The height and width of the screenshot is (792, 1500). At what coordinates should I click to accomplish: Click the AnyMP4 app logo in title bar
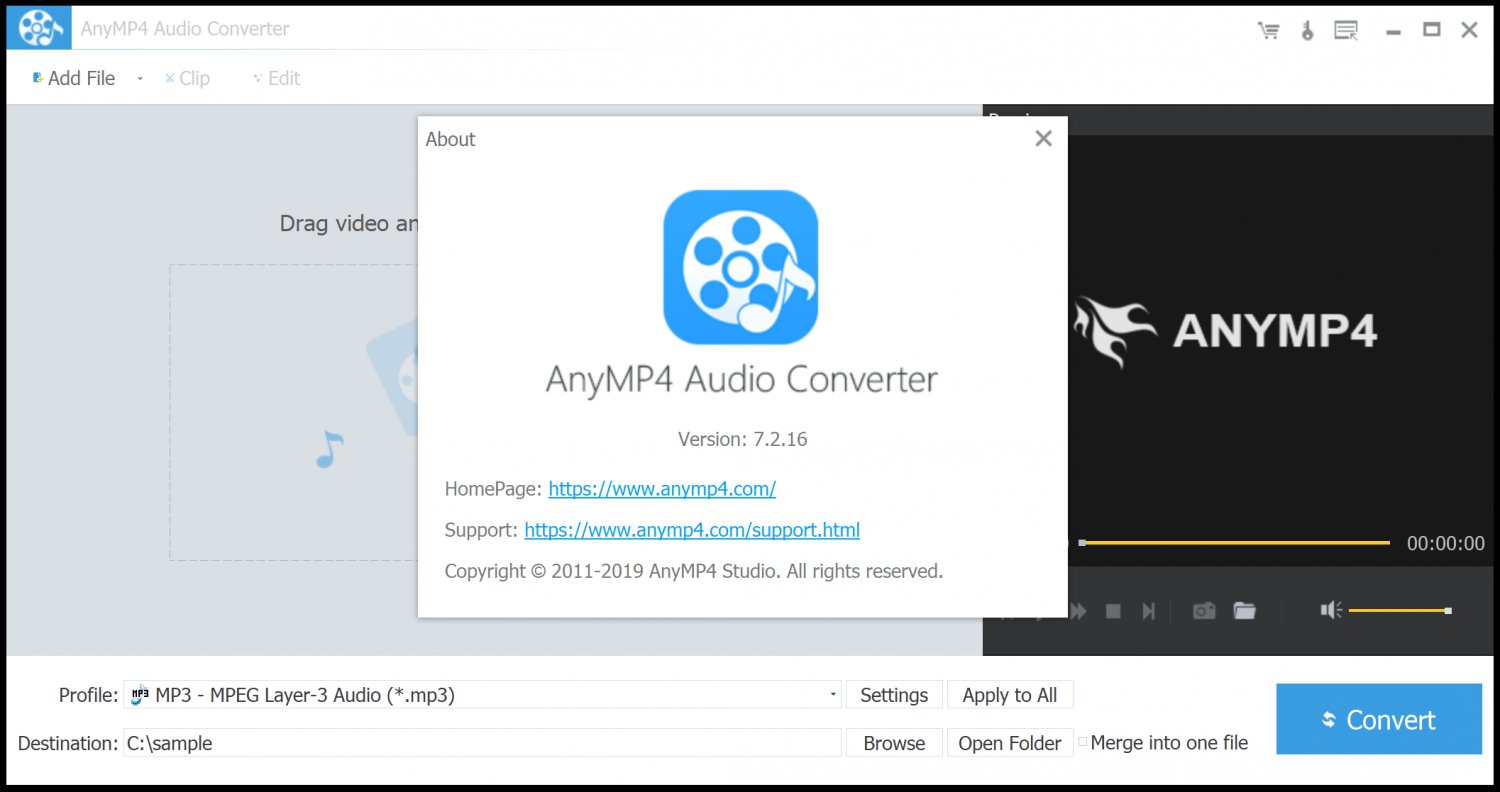[40, 29]
